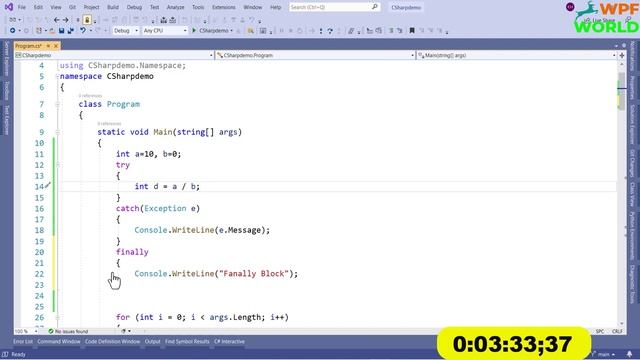The height and width of the screenshot is (360, 640).
Task: Start debugging with the green play button
Action: click(x=194, y=31)
